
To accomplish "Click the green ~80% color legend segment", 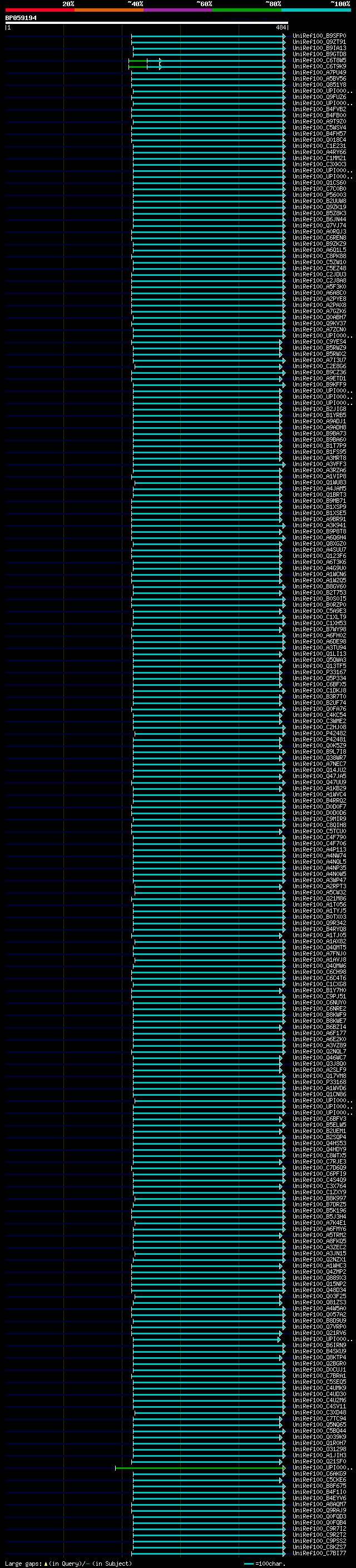I will (x=247, y=10).
